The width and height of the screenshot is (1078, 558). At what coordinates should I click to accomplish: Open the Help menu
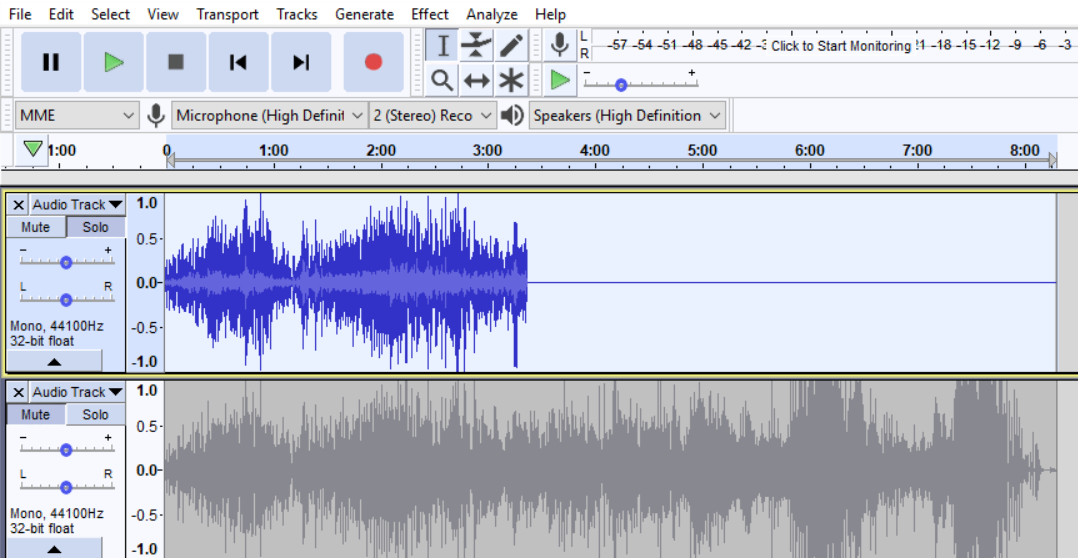(550, 14)
